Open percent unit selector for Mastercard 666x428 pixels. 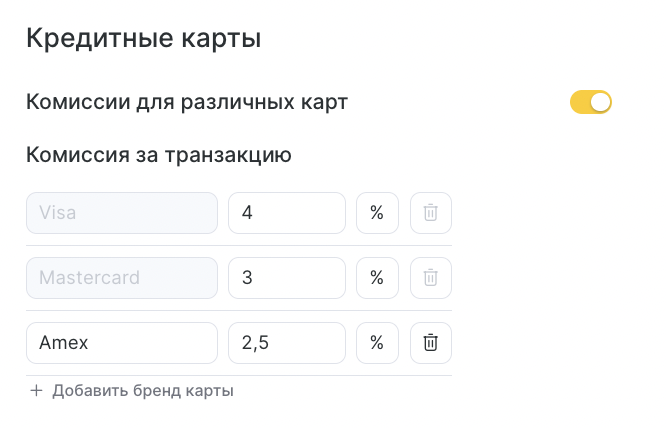click(377, 278)
